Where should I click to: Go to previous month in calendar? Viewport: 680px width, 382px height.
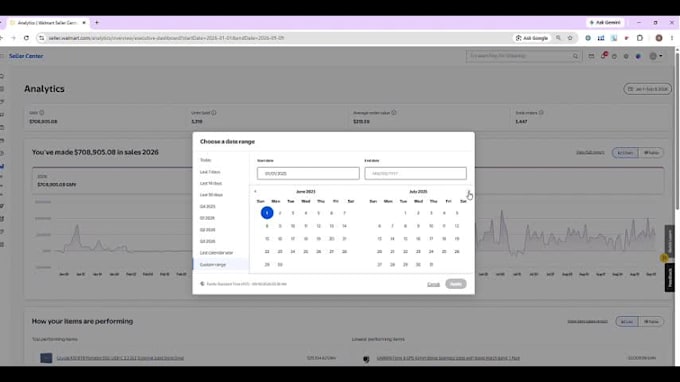pos(255,191)
